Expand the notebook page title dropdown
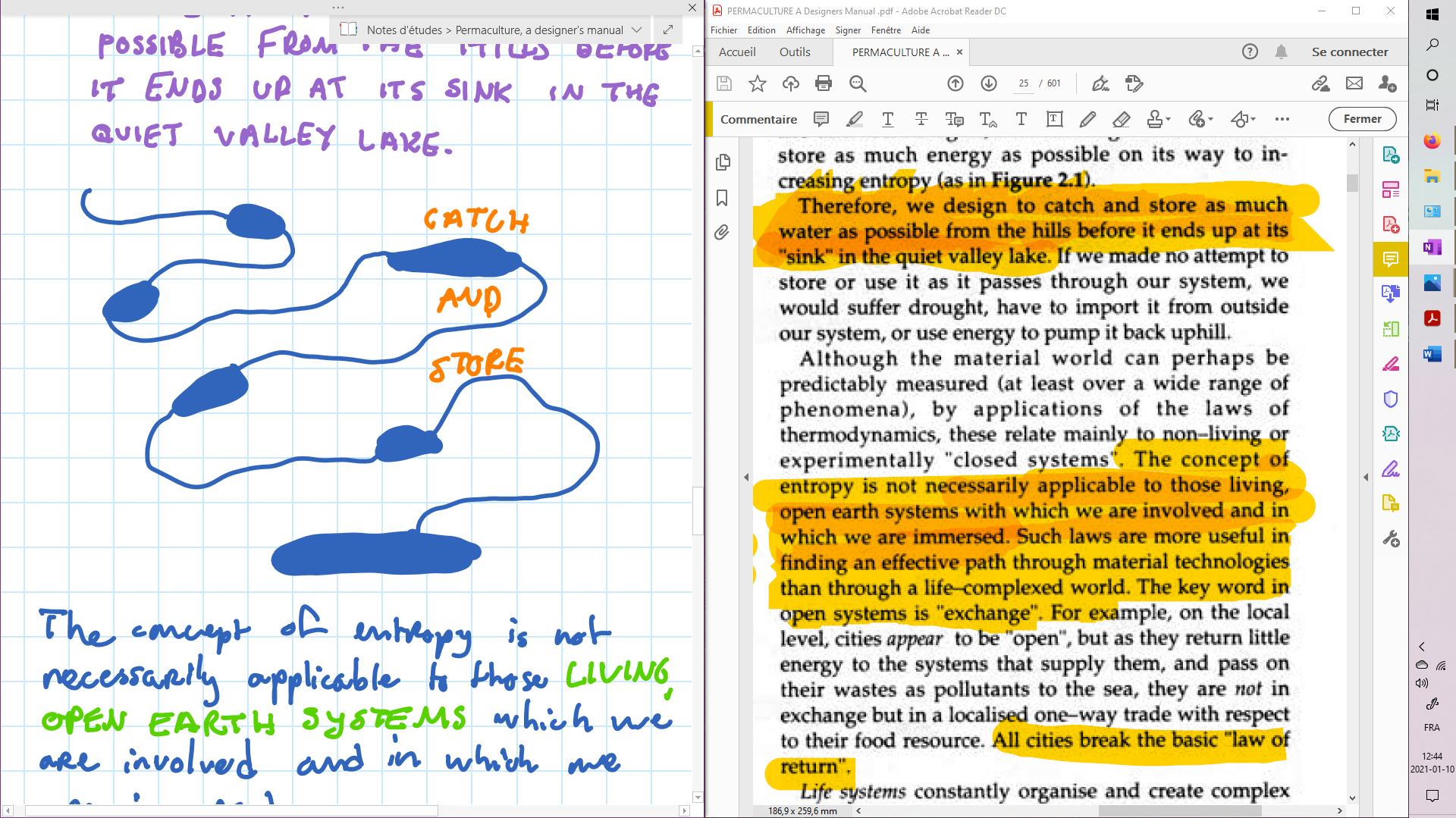The width and height of the screenshot is (1456, 818). (637, 30)
